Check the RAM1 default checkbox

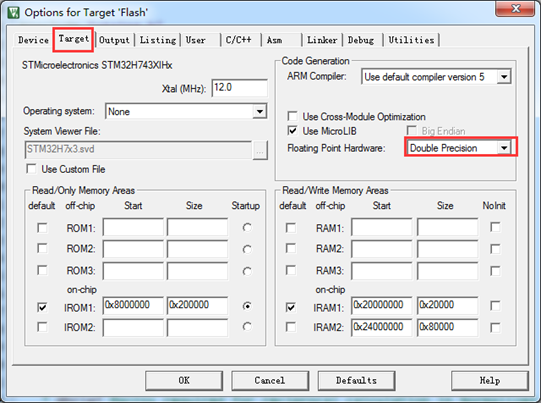coord(291,228)
